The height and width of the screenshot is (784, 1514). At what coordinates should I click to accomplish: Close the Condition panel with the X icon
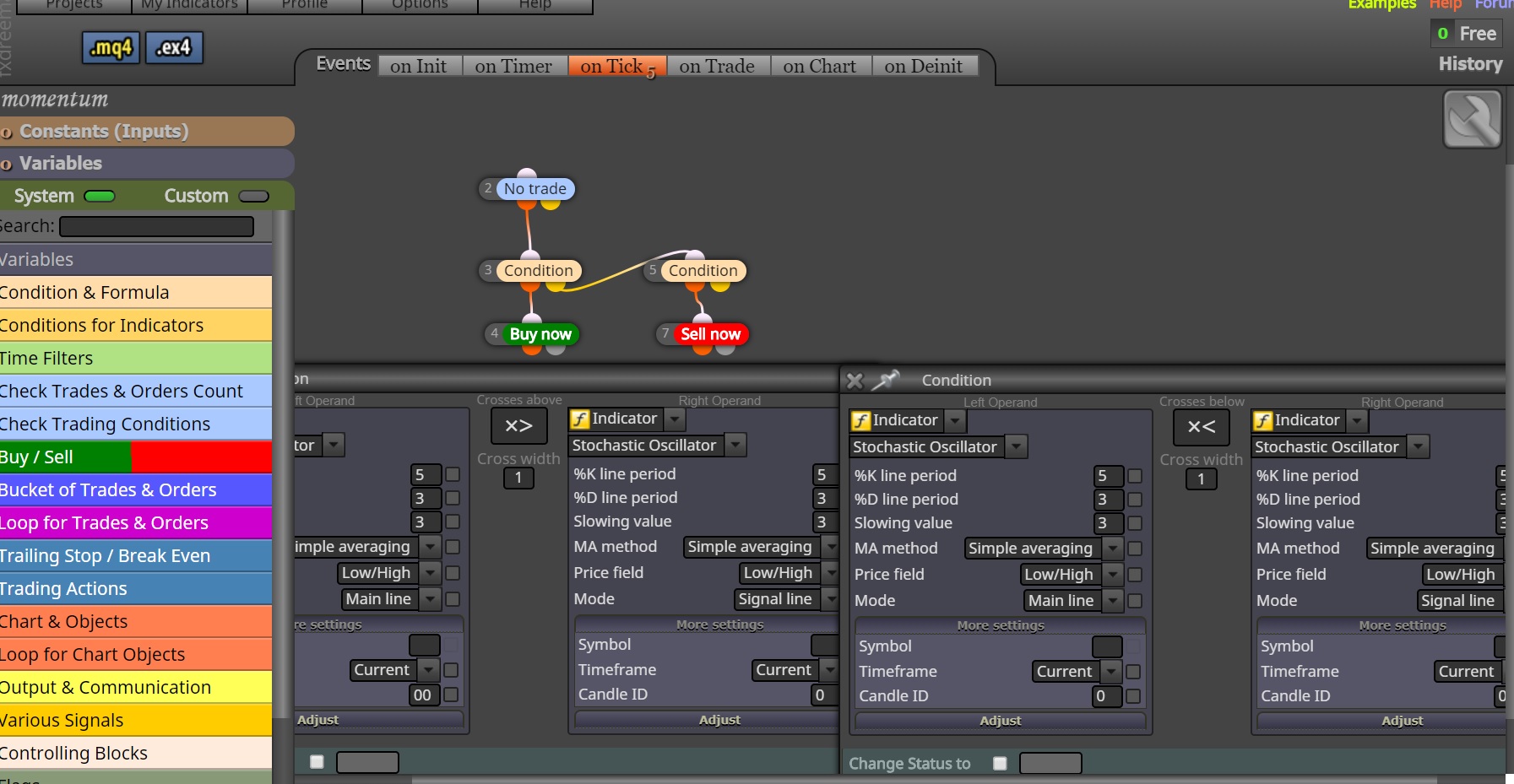point(855,381)
